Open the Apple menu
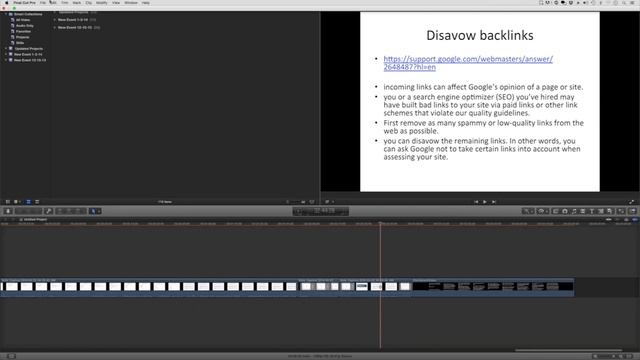Viewport: 640px width, 360px height. (x=6, y=3)
